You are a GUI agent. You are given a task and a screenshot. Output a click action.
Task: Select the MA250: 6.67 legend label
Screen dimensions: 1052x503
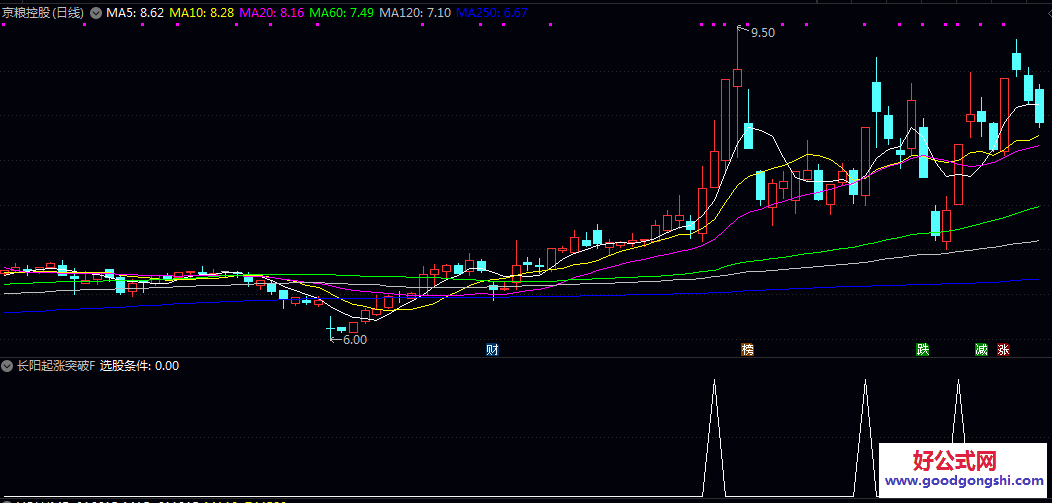pos(492,13)
